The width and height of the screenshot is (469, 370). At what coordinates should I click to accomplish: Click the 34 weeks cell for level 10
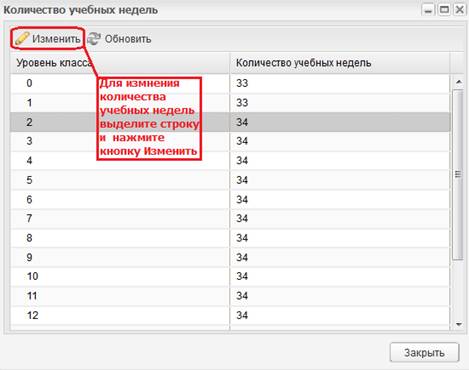point(340,277)
